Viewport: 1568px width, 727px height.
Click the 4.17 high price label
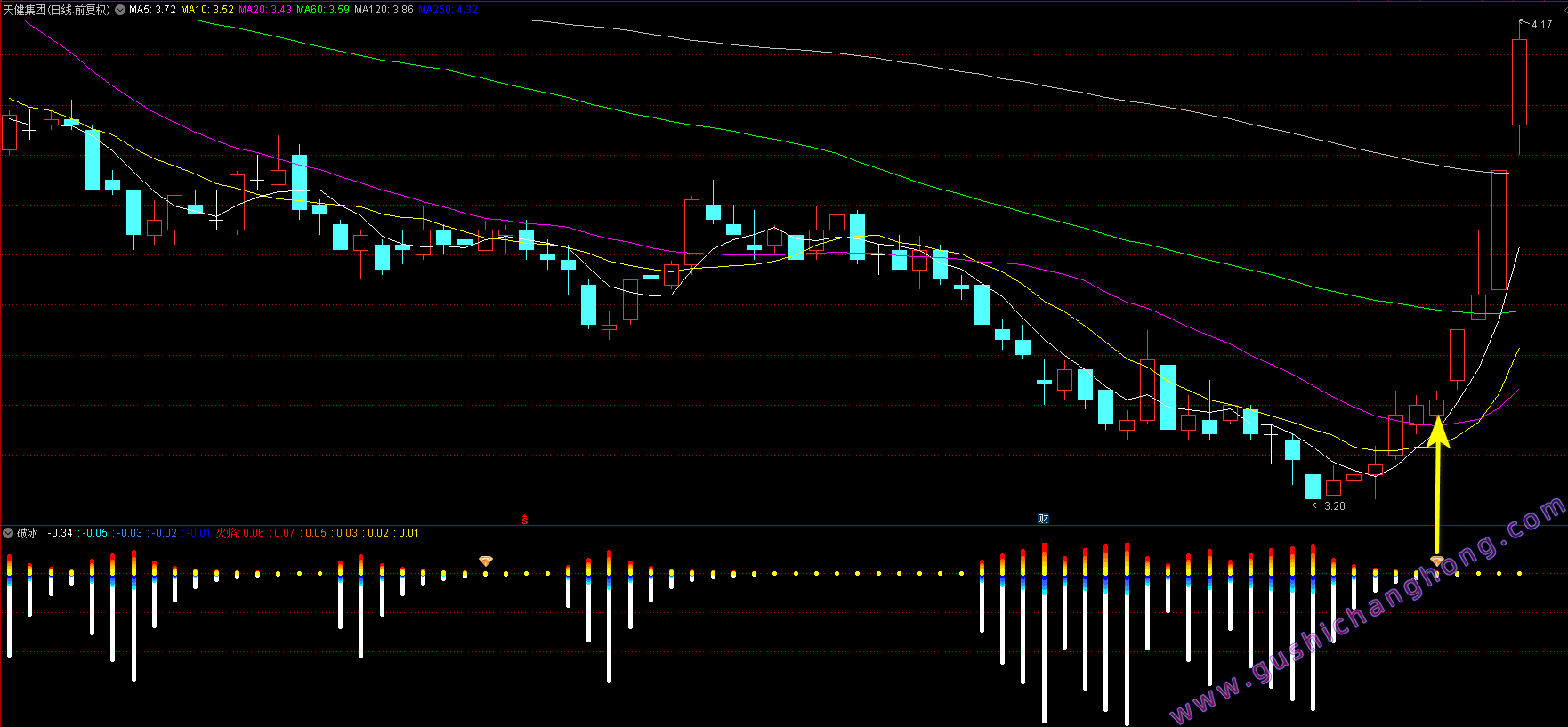1542,25
